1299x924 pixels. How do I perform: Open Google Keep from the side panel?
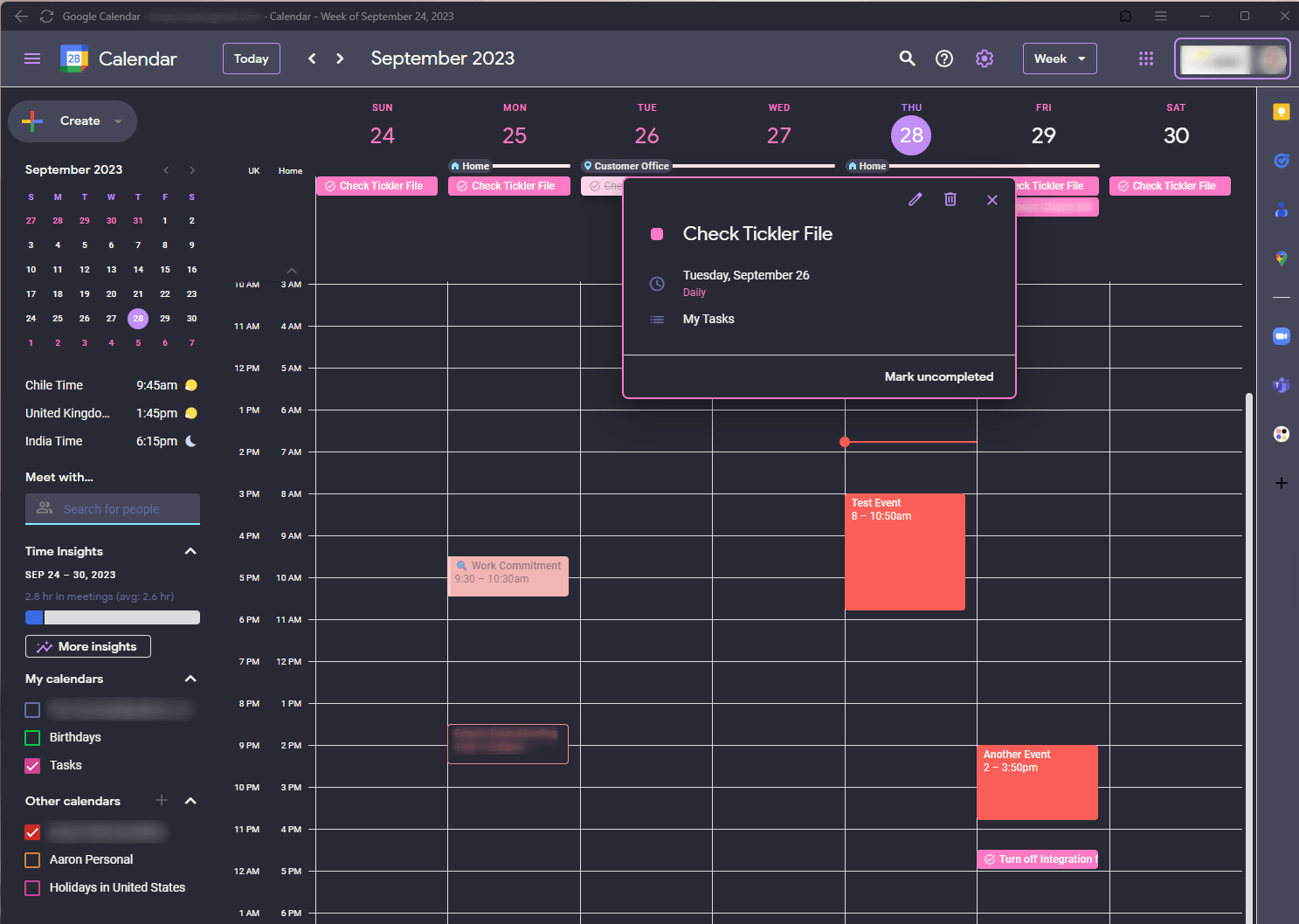click(1281, 112)
